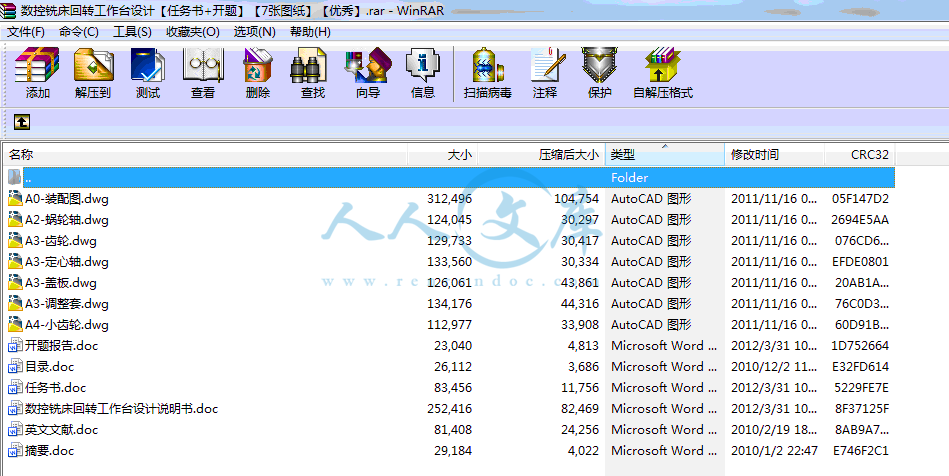Select the file name 目录.doc
This screenshot has height=476, width=949.
(x=50, y=366)
